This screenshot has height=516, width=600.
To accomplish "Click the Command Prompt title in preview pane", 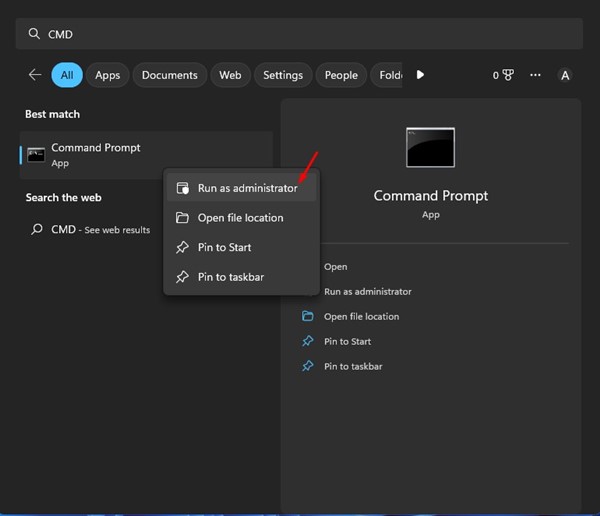I will click(430, 196).
